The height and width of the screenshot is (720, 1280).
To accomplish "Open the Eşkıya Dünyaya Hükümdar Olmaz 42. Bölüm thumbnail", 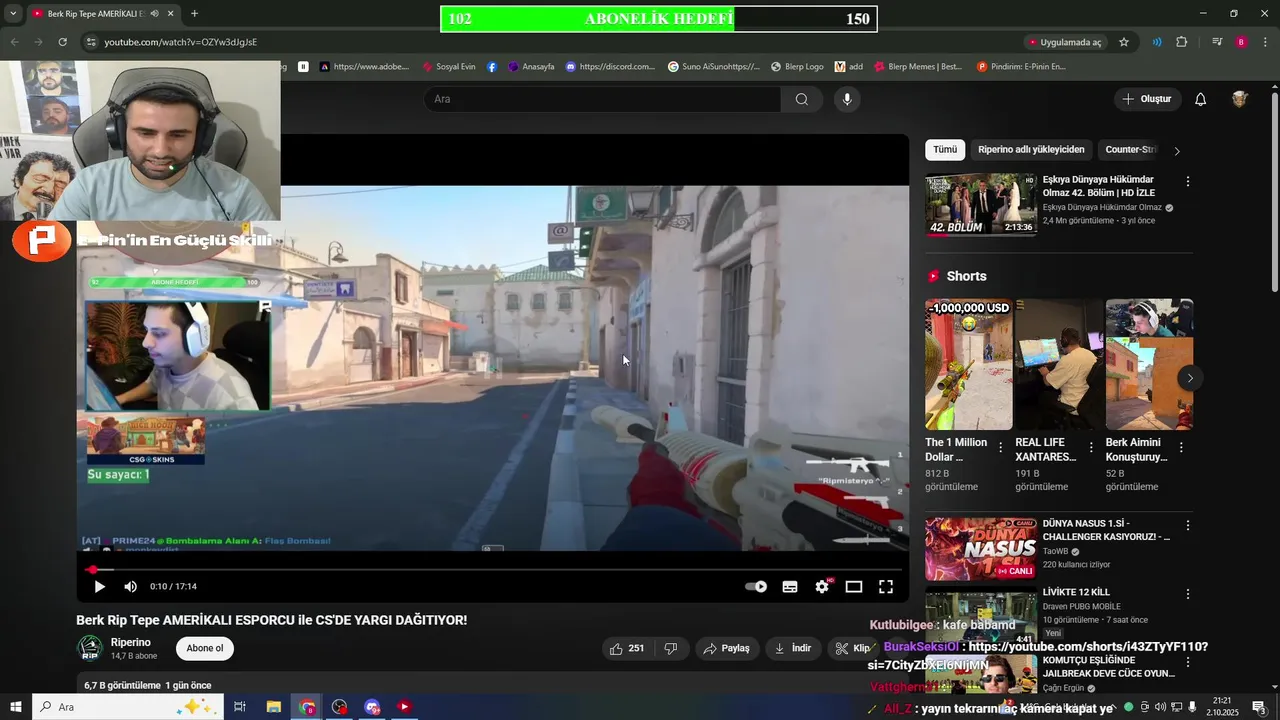I will pos(981,205).
